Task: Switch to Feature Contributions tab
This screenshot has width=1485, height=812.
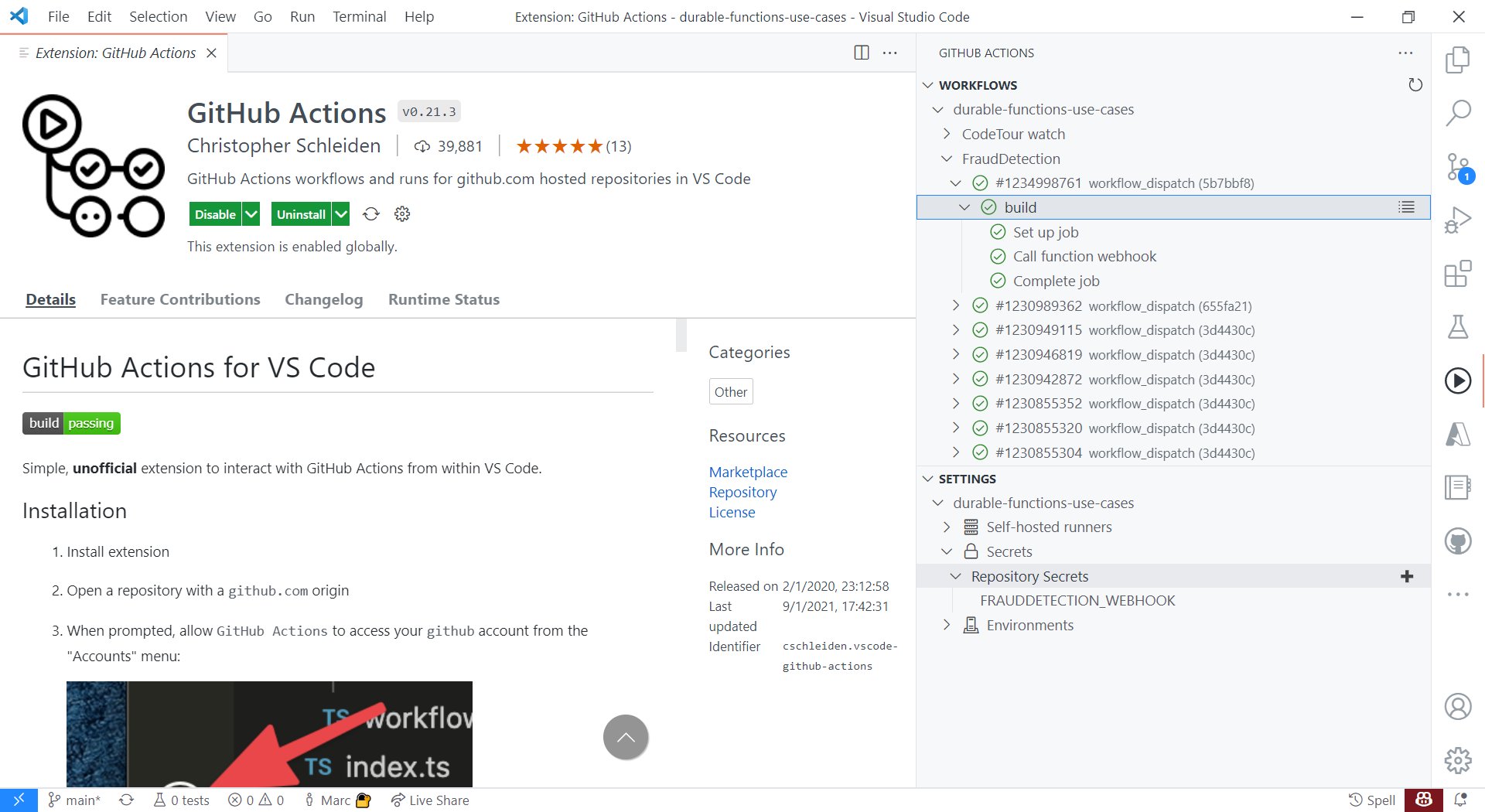Action: [180, 299]
